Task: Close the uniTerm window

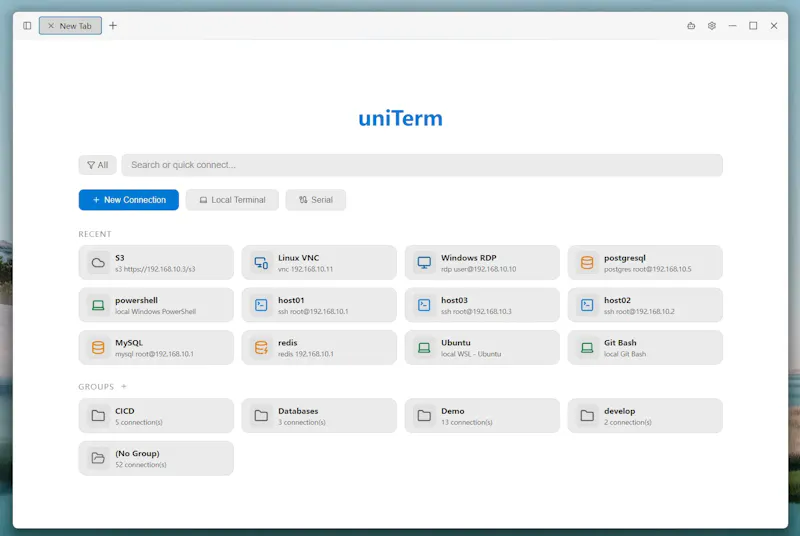Action: 774,25
